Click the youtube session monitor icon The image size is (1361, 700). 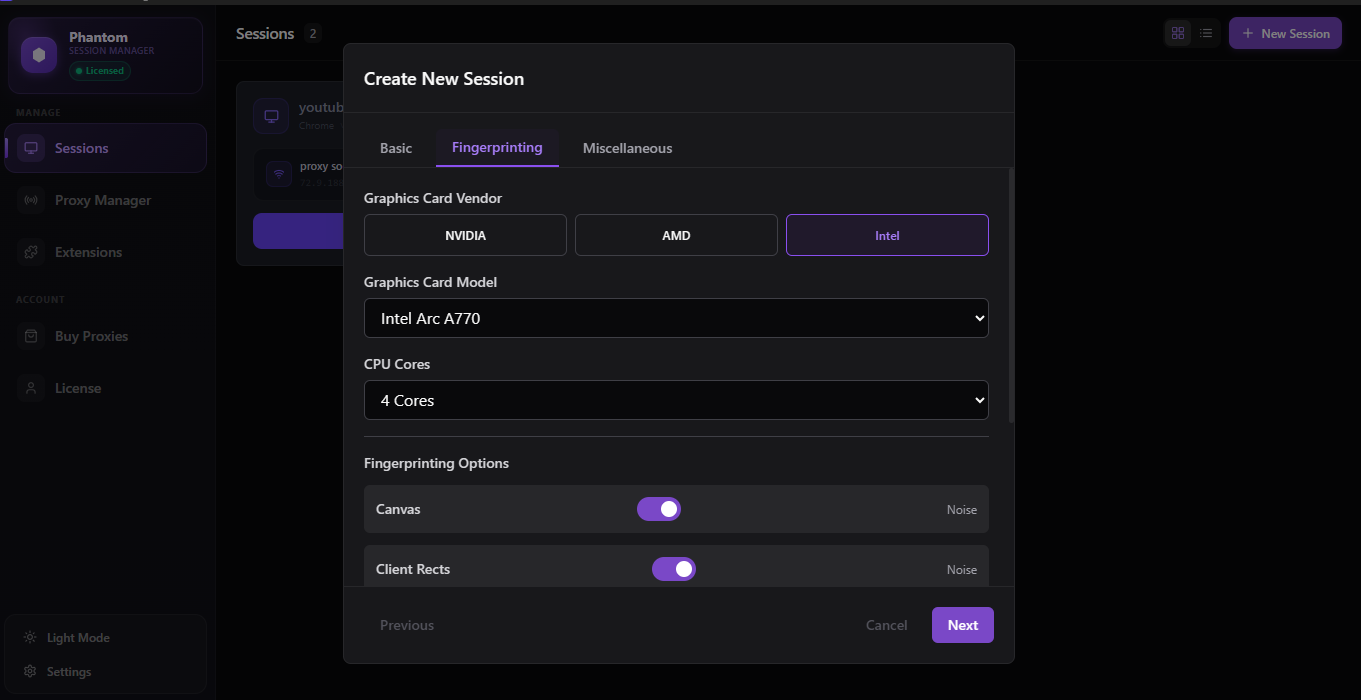(x=271, y=116)
